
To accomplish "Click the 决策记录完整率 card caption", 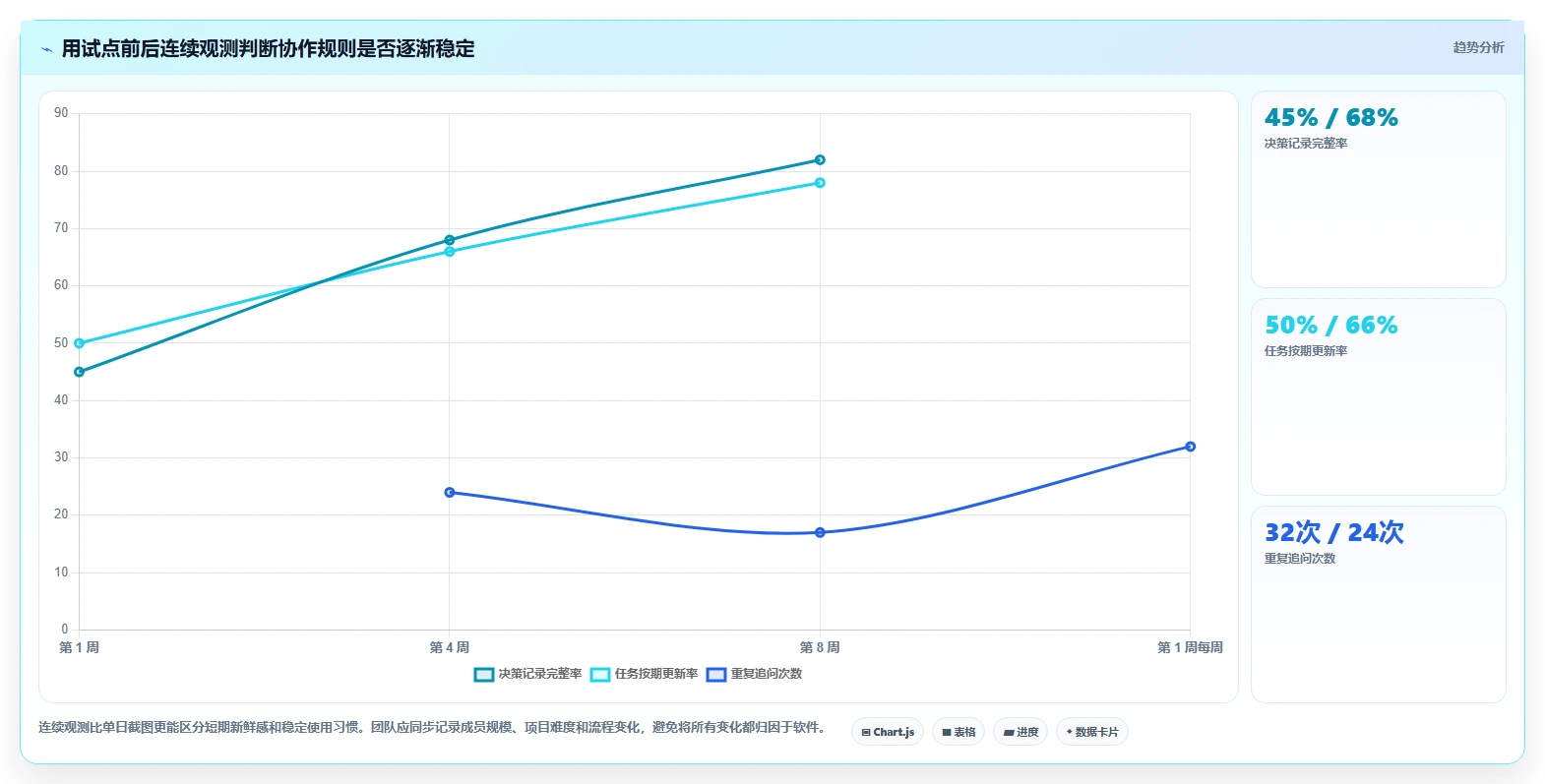I will tap(1306, 144).
